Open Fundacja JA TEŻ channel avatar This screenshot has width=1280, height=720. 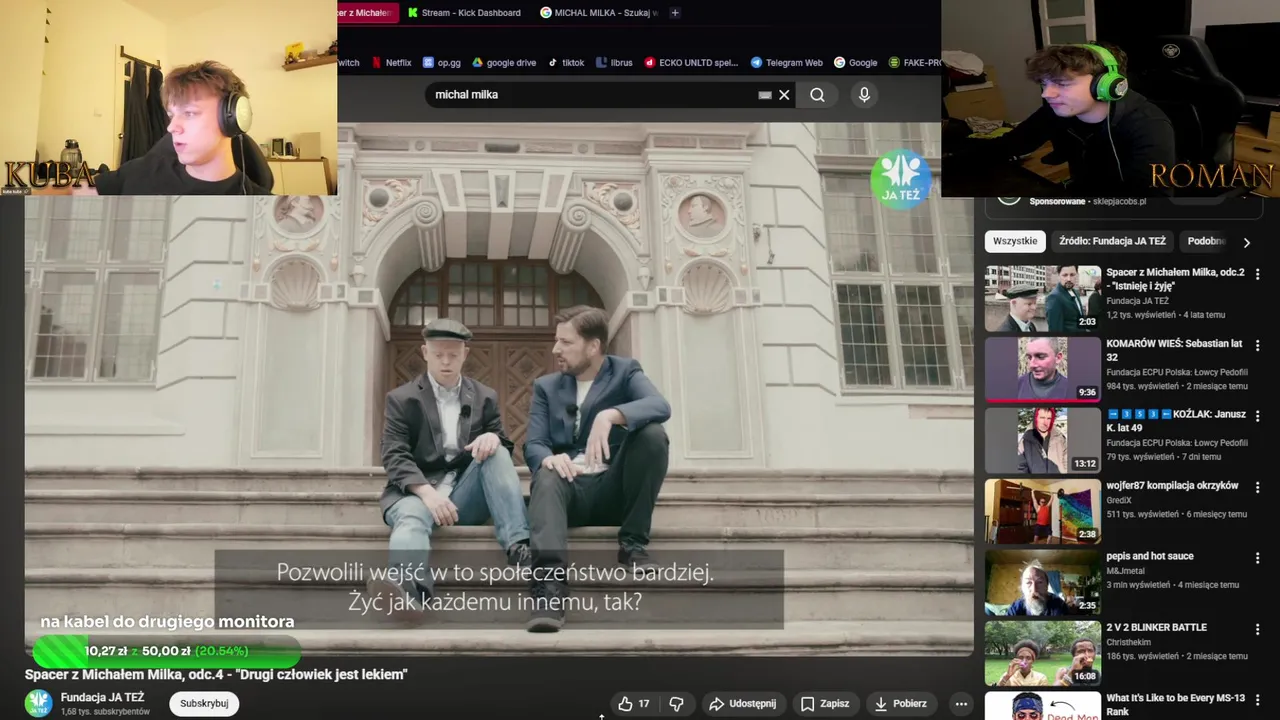[x=38, y=703]
